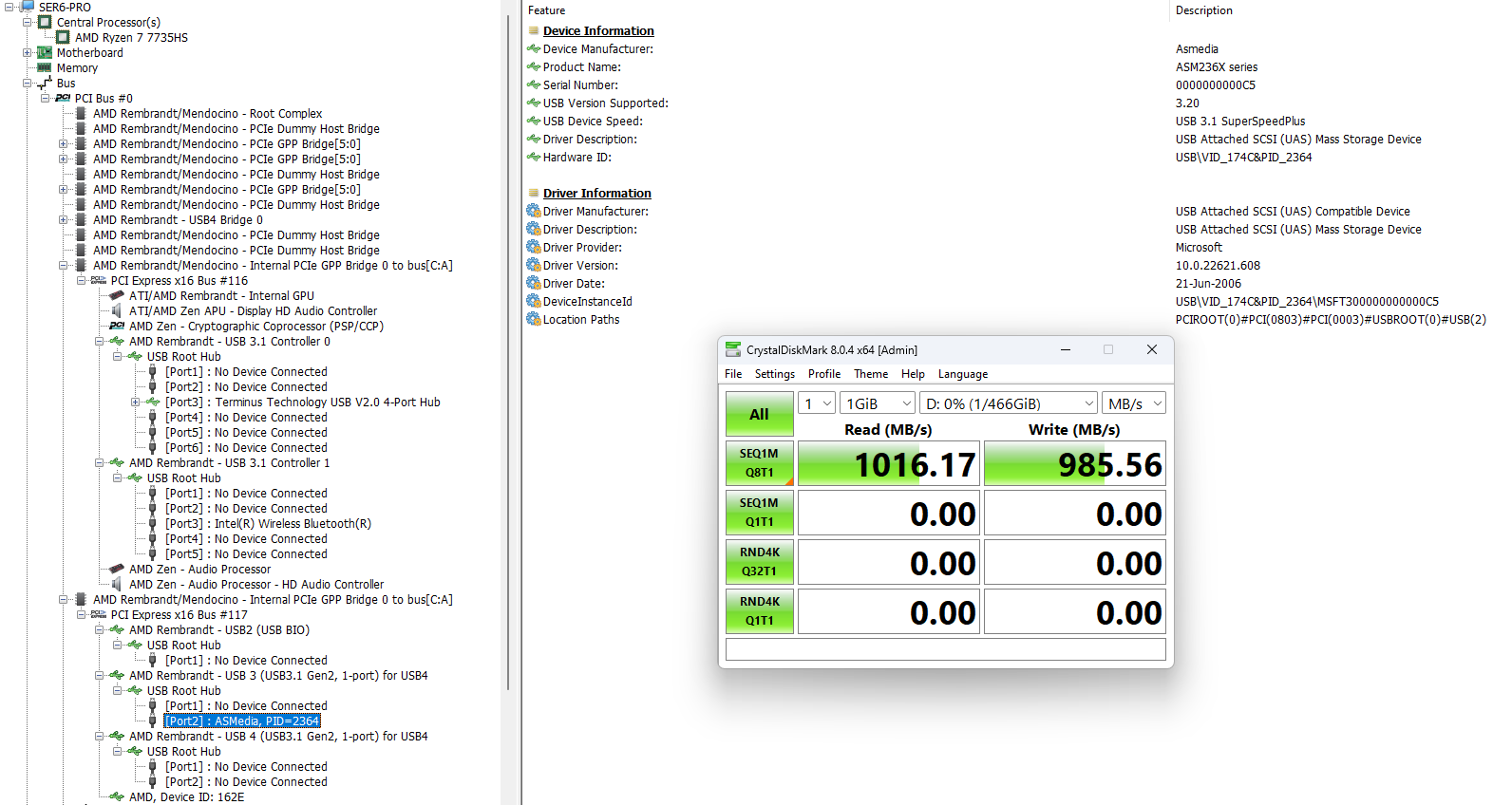Click the SER6-PRO computer icon
The width and height of the screenshot is (1512, 805).
(28, 7)
